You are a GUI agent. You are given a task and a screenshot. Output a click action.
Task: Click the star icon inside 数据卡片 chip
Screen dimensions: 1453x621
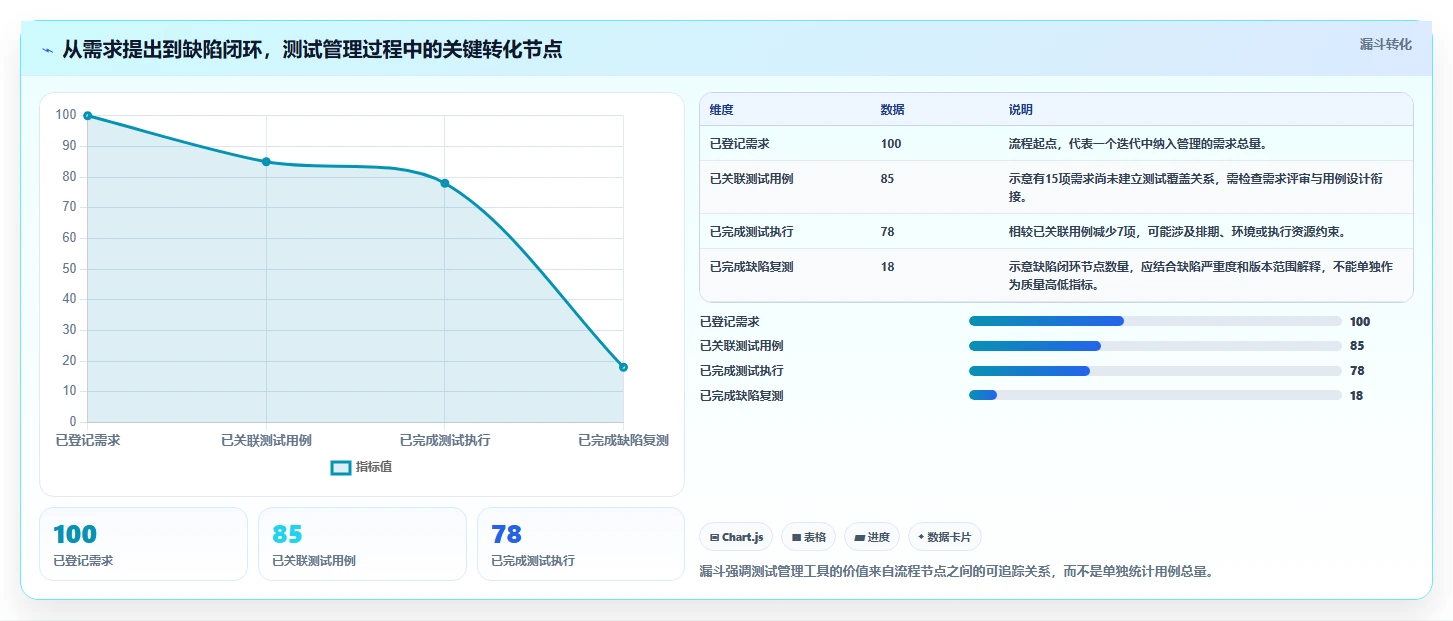921,538
